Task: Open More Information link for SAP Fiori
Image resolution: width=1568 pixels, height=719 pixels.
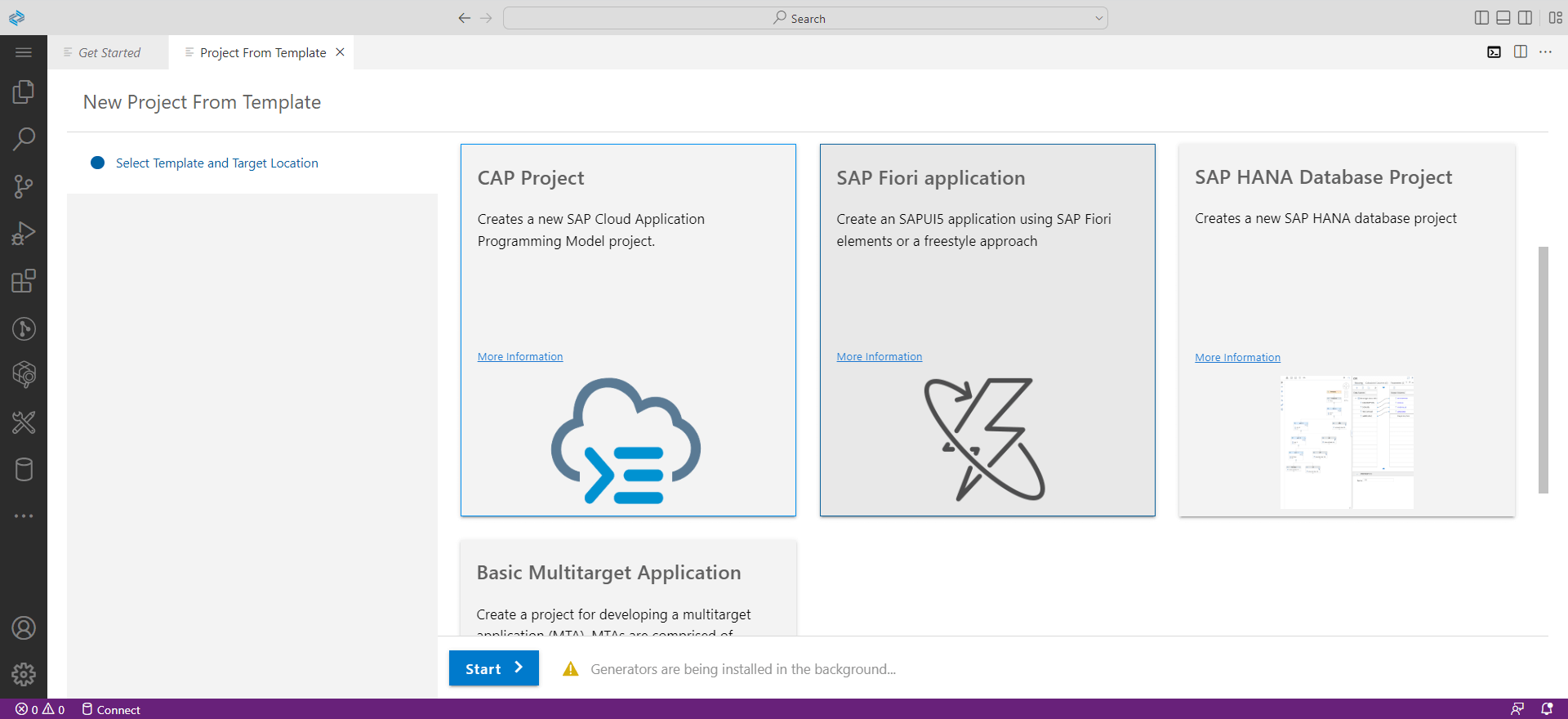Action: pyautogui.click(x=880, y=357)
